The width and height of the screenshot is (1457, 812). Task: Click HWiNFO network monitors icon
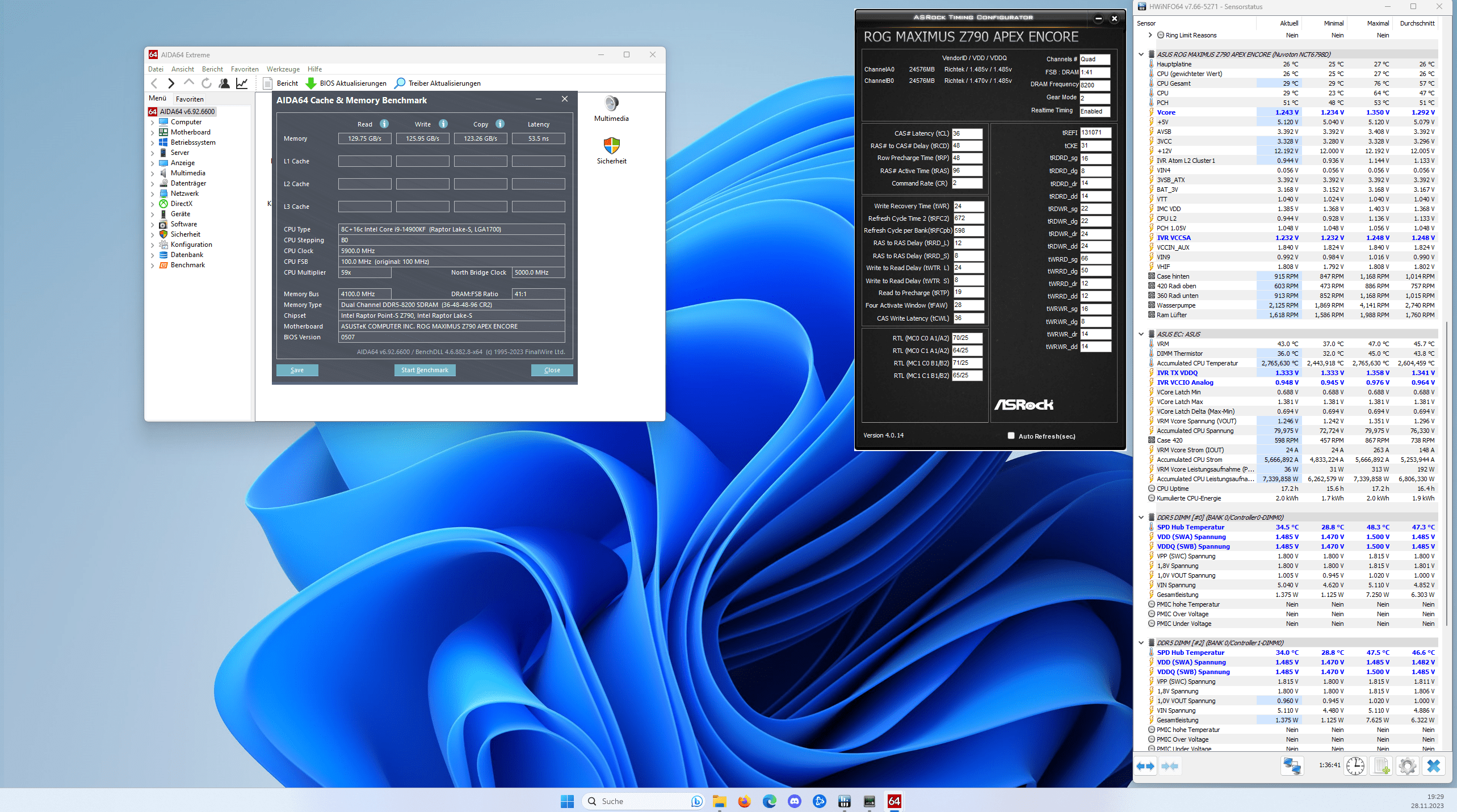click(1292, 766)
